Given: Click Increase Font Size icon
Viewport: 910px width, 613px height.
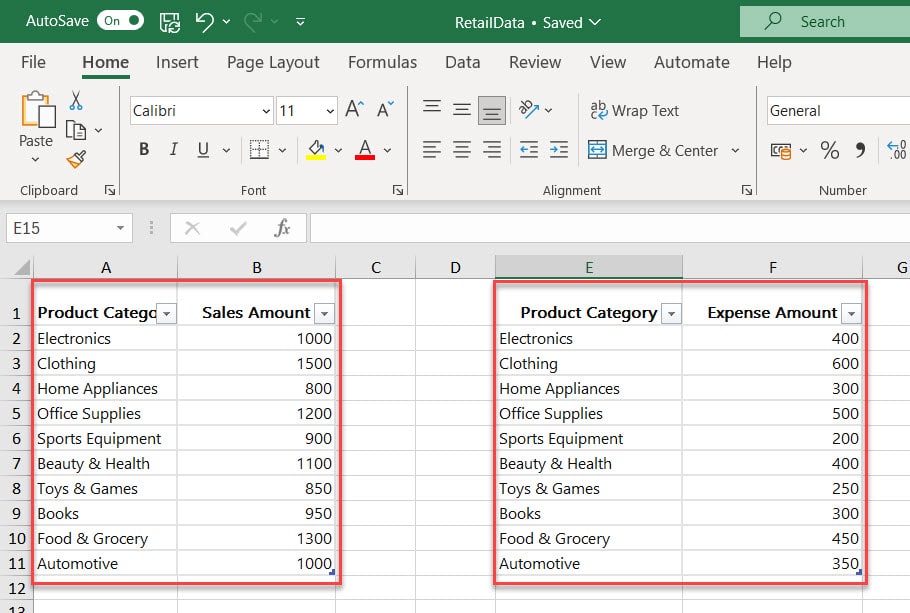Looking at the screenshot, I should click(354, 109).
